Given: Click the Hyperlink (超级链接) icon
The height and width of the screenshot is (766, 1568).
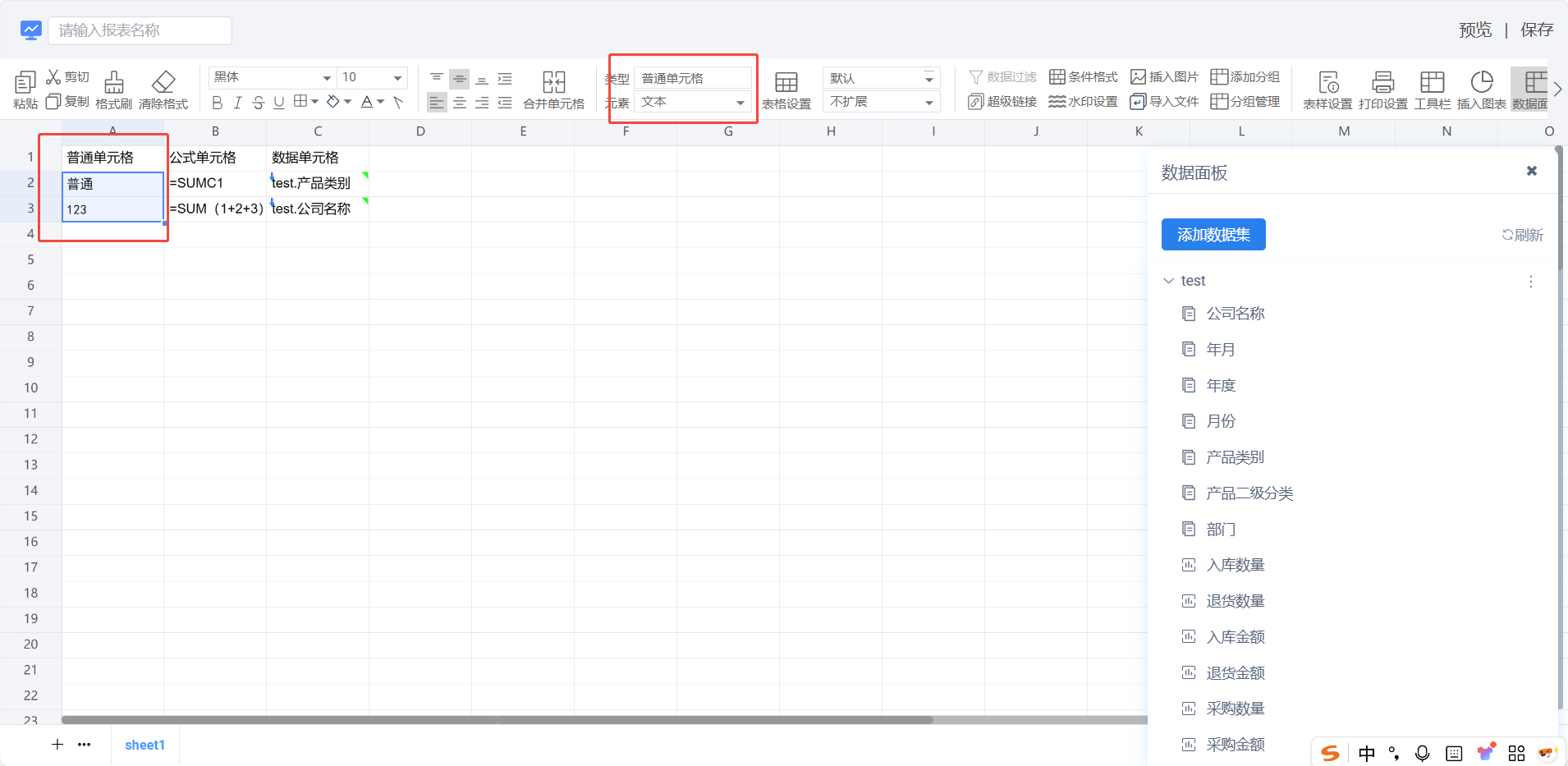Looking at the screenshot, I should pyautogui.click(x=975, y=102).
